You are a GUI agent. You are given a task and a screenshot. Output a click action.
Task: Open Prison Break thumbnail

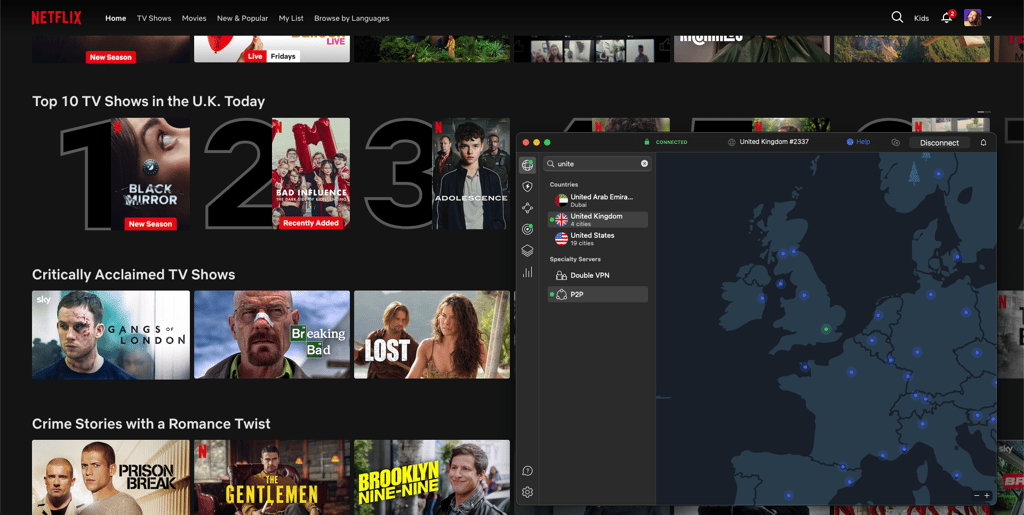111,477
